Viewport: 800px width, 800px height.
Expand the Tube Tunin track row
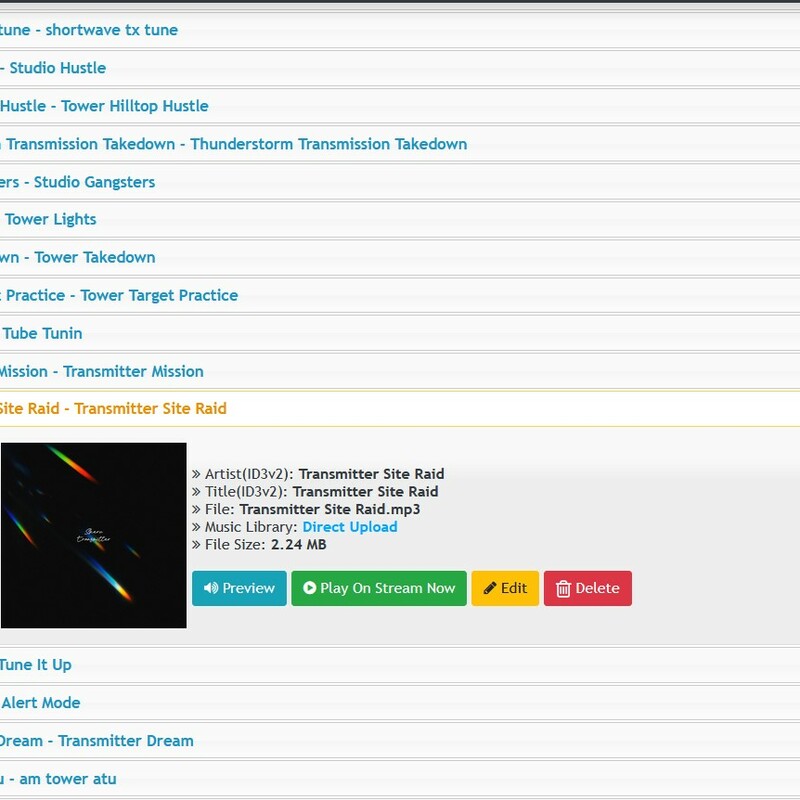pos(400,334)
